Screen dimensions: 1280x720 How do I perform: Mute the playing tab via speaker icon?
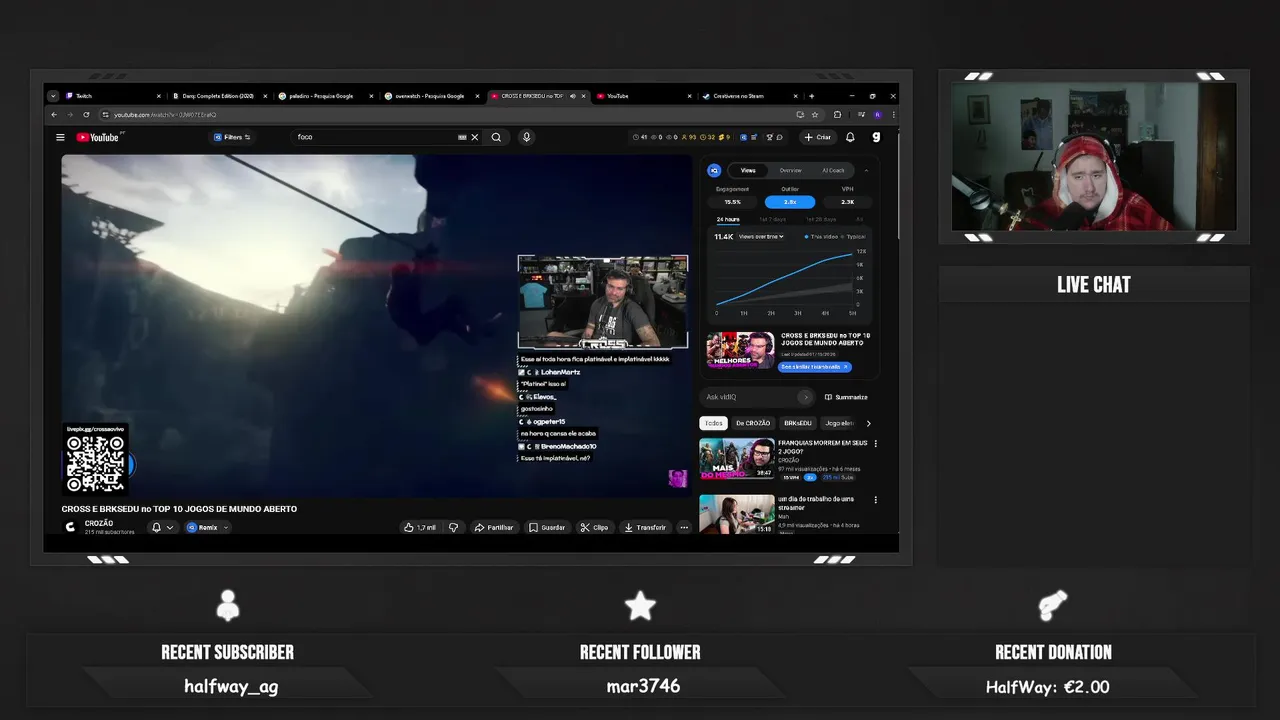point(573,96)
